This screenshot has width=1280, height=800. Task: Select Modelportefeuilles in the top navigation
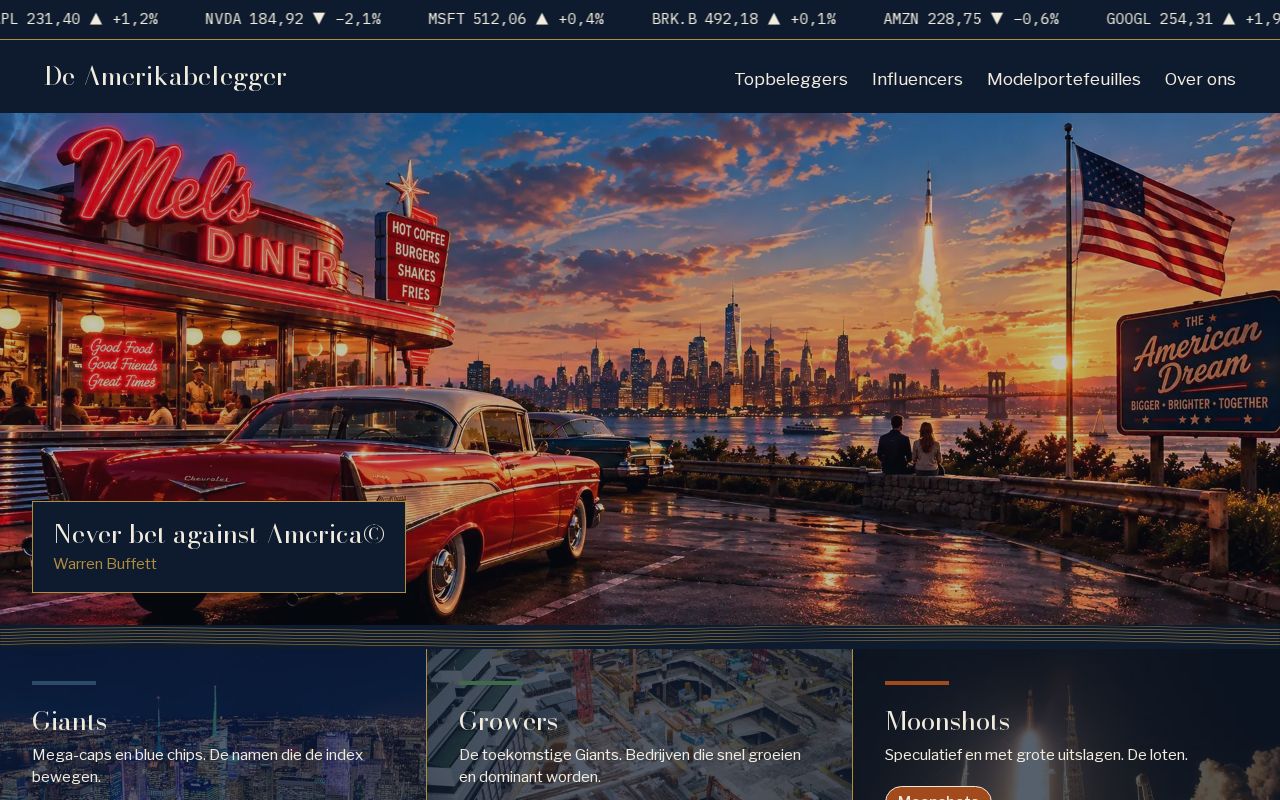[x=1064, y=79]
